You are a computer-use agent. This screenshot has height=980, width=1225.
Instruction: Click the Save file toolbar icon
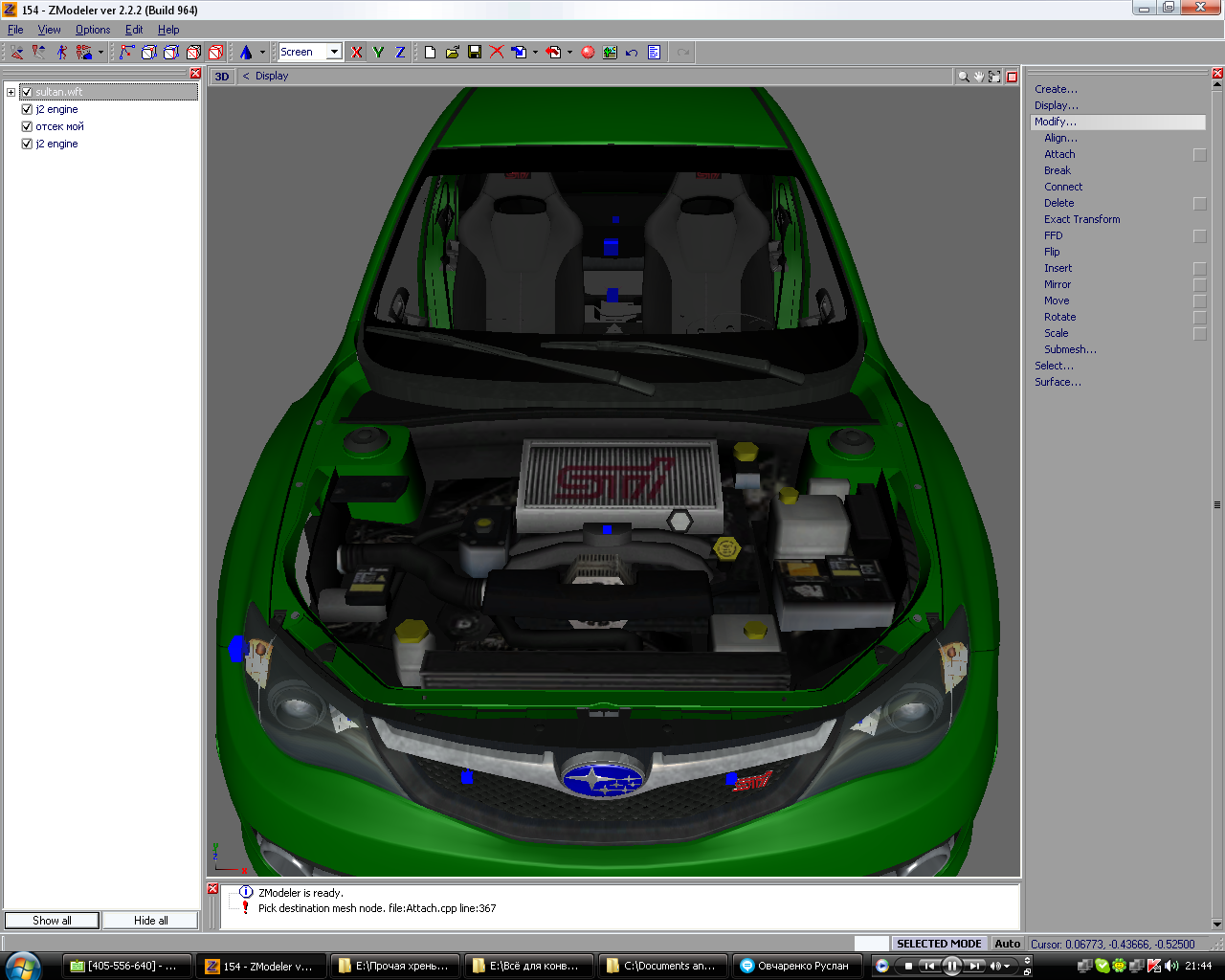click(x=475, y=53)
